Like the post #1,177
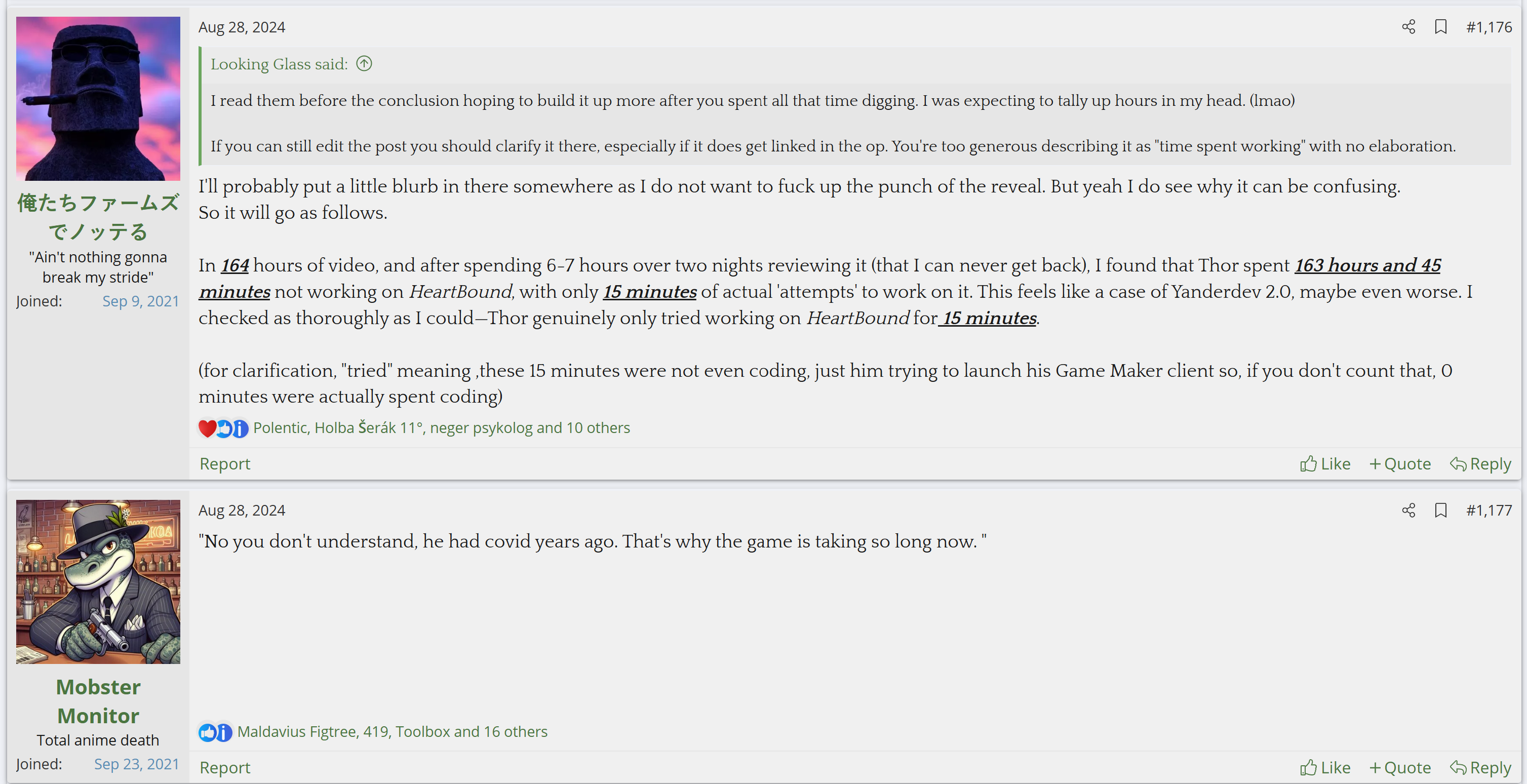 pyautogui.click(x=1325, y=767)
